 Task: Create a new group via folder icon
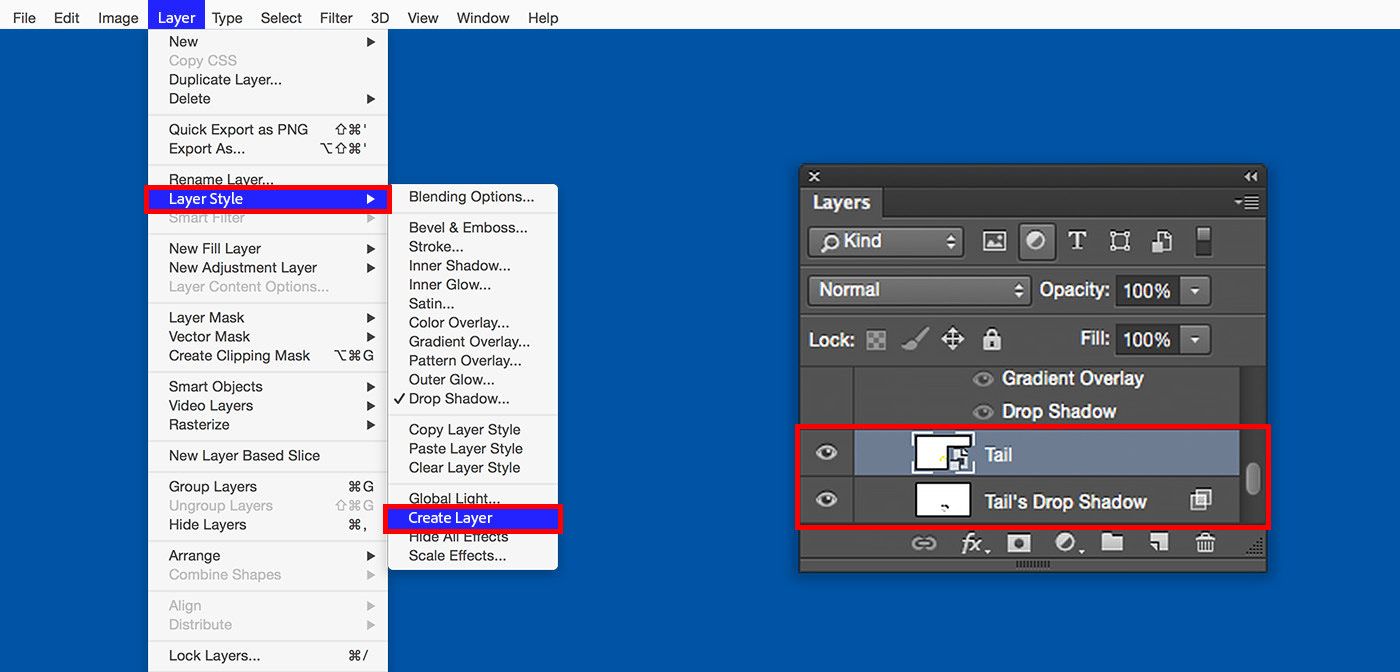[x=1112, y=543]
